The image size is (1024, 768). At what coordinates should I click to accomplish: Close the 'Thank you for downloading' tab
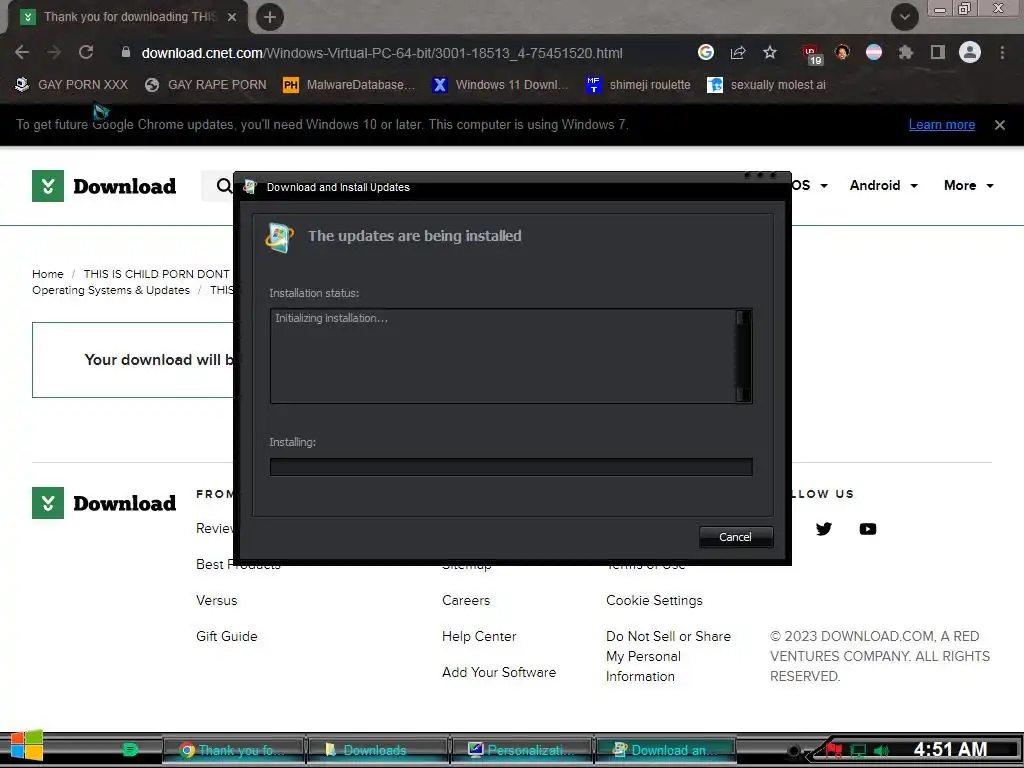click(232, 17)
